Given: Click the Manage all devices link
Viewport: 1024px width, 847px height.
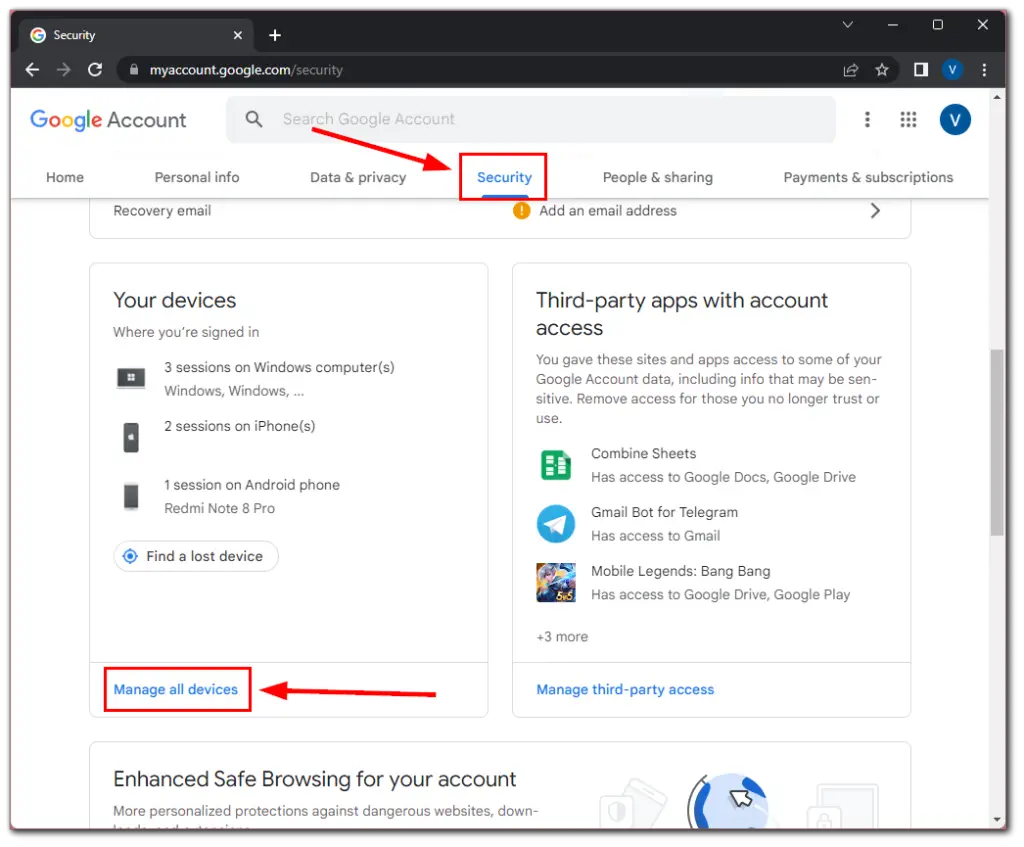Looking at the screenshot, I should coord(177,689).
